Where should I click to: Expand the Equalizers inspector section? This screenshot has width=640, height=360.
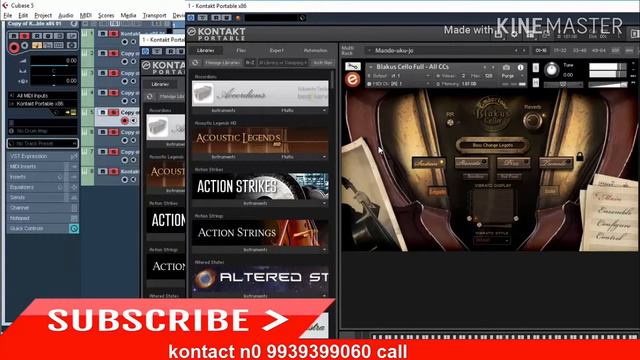point(42,187)
